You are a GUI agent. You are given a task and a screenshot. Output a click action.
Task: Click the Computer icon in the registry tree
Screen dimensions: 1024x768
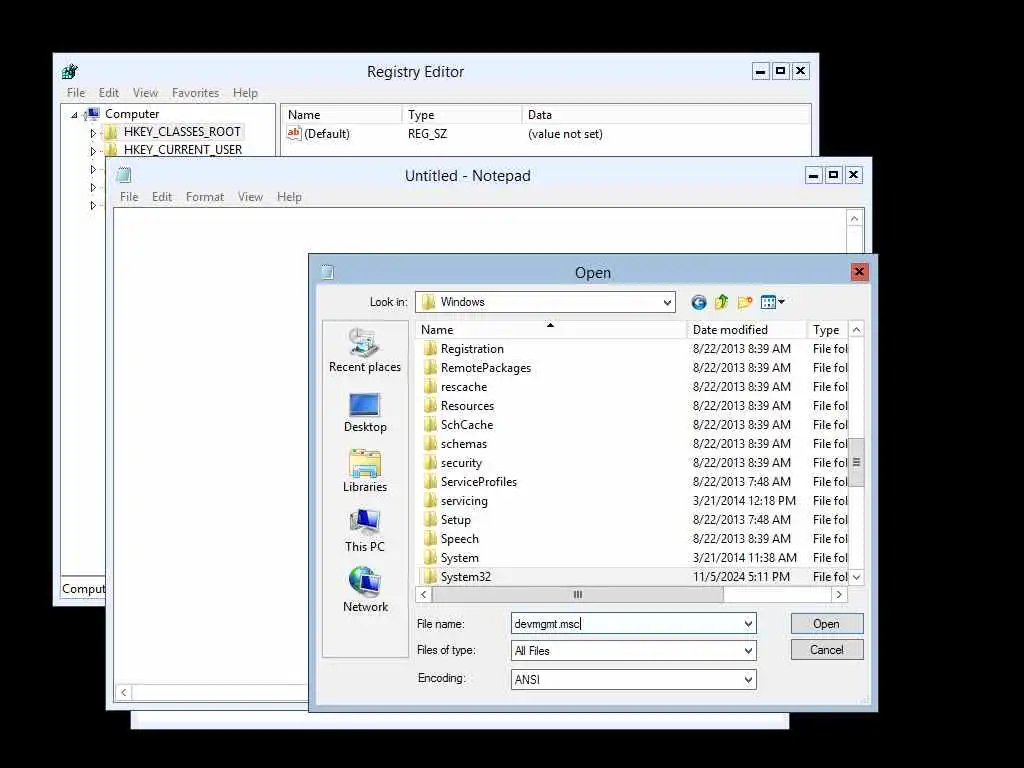tap(93, 114)
